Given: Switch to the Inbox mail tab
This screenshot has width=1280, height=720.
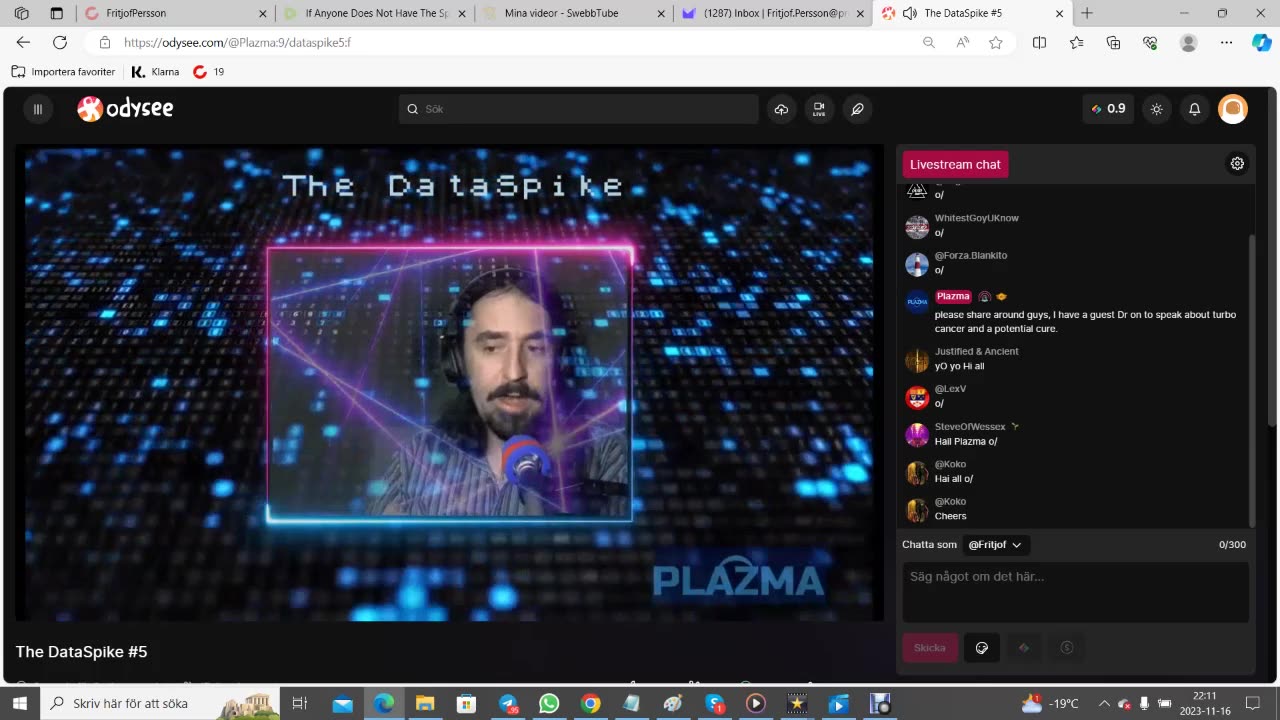Looking at the screenshot, I should (x=772, y=13).
